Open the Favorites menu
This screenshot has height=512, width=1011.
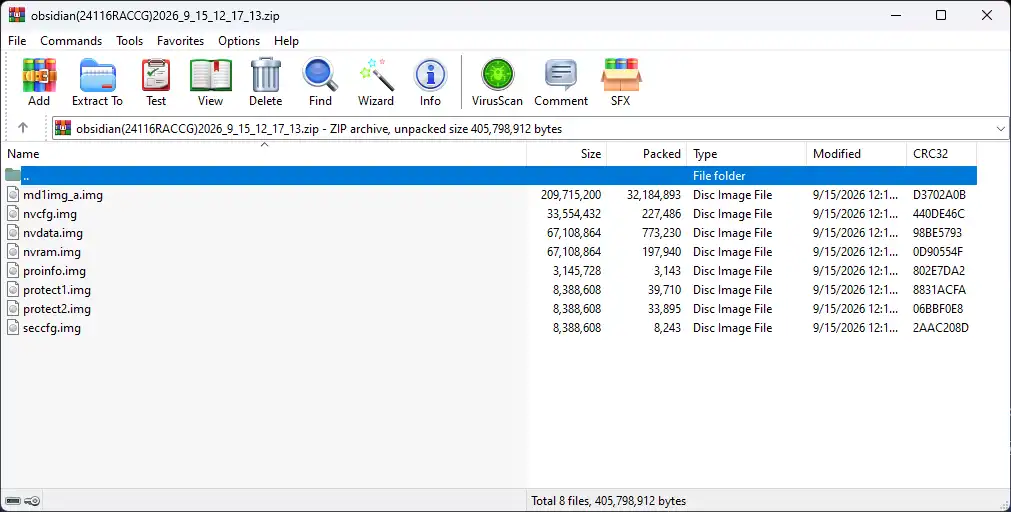(181, 41)
